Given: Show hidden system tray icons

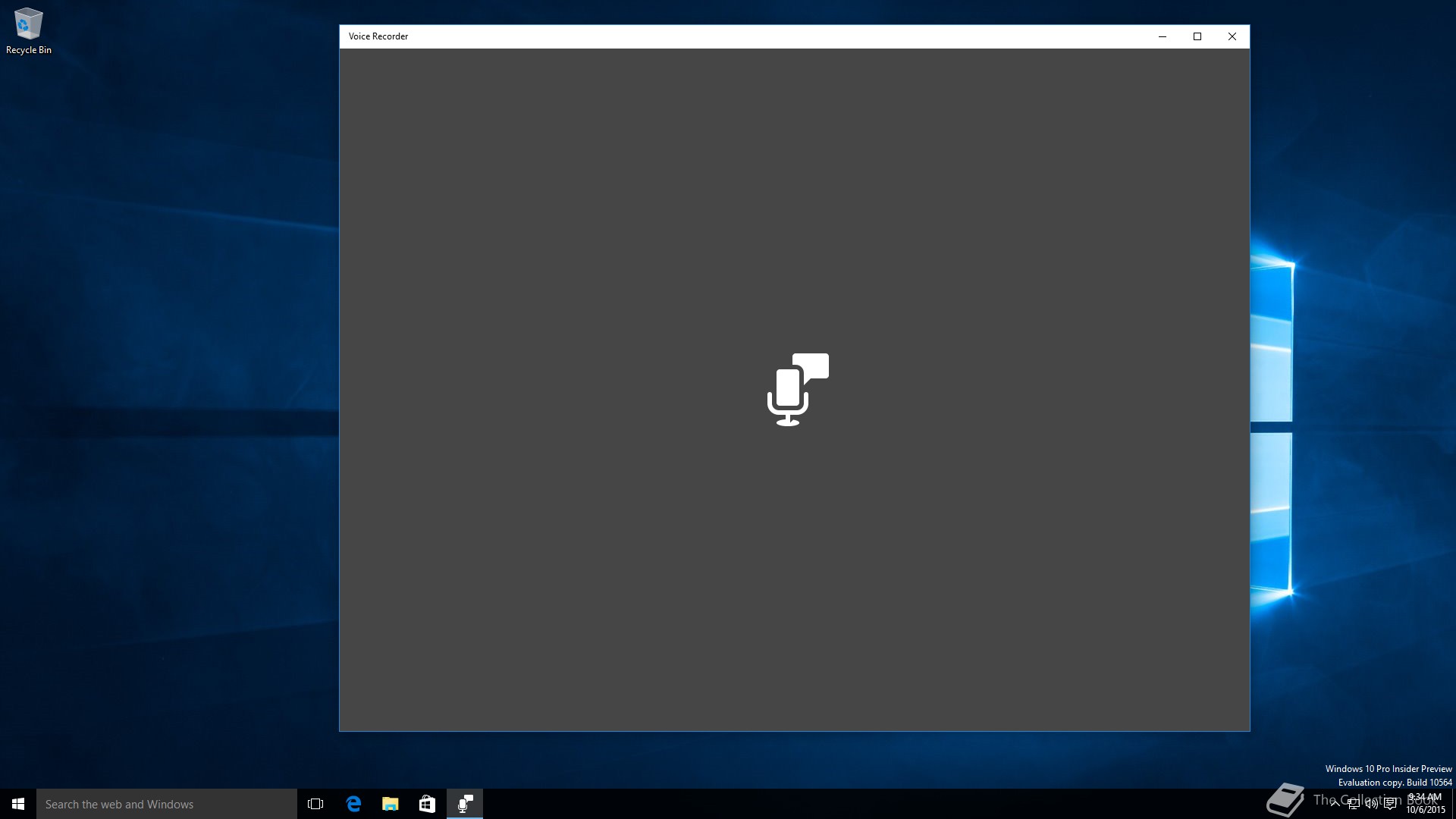Looking at the screenshot, I should click(x=1335, y=805).
